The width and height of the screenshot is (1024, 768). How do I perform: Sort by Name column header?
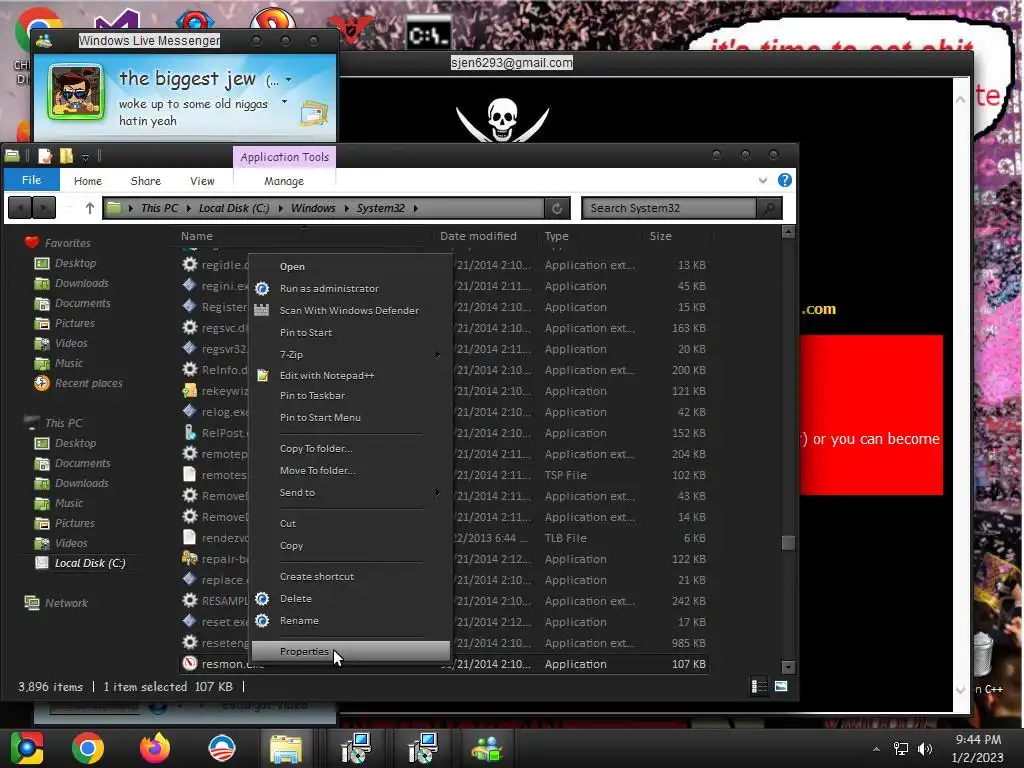[197, 236]
